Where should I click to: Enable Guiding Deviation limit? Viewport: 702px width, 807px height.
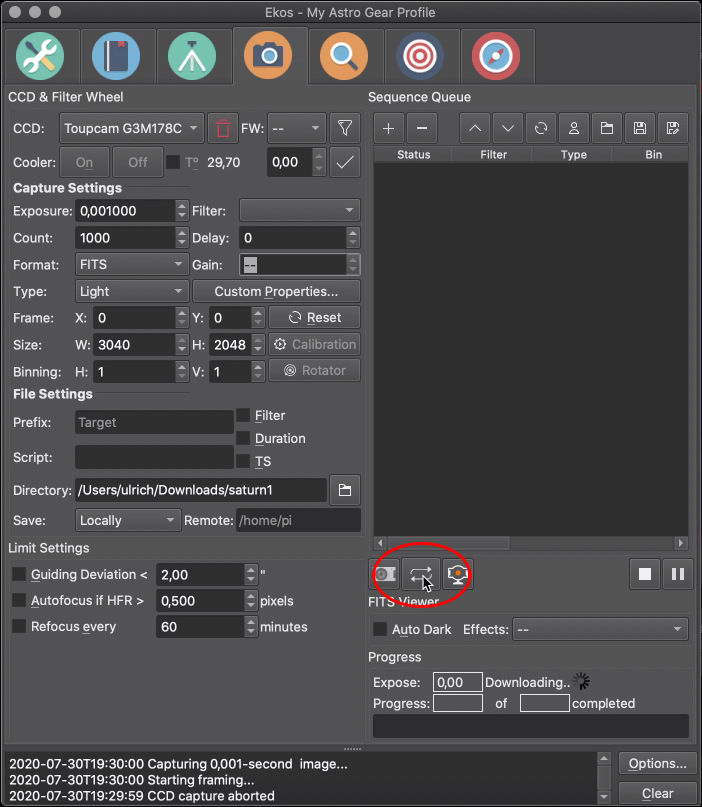pyautogui.click(x=19, y=574)
